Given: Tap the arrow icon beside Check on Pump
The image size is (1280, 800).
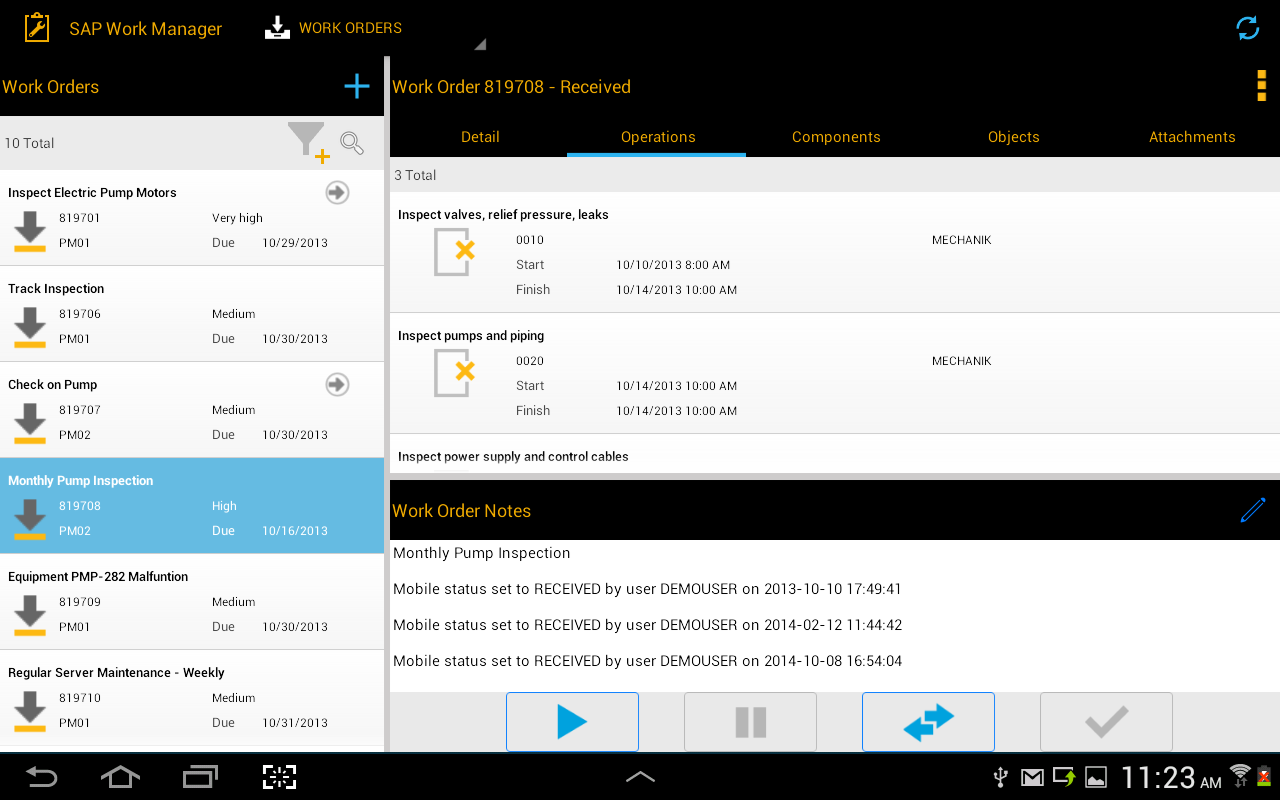Looking at the screenshot, I should tap(337, 384).
